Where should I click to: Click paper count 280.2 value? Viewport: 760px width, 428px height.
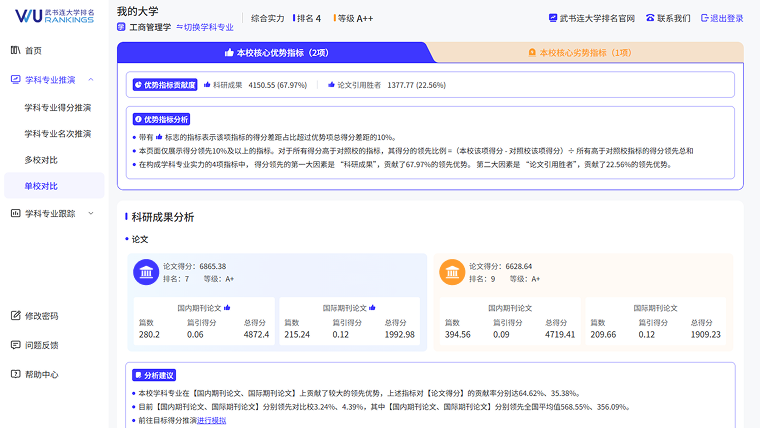click(x=149, y=334)
